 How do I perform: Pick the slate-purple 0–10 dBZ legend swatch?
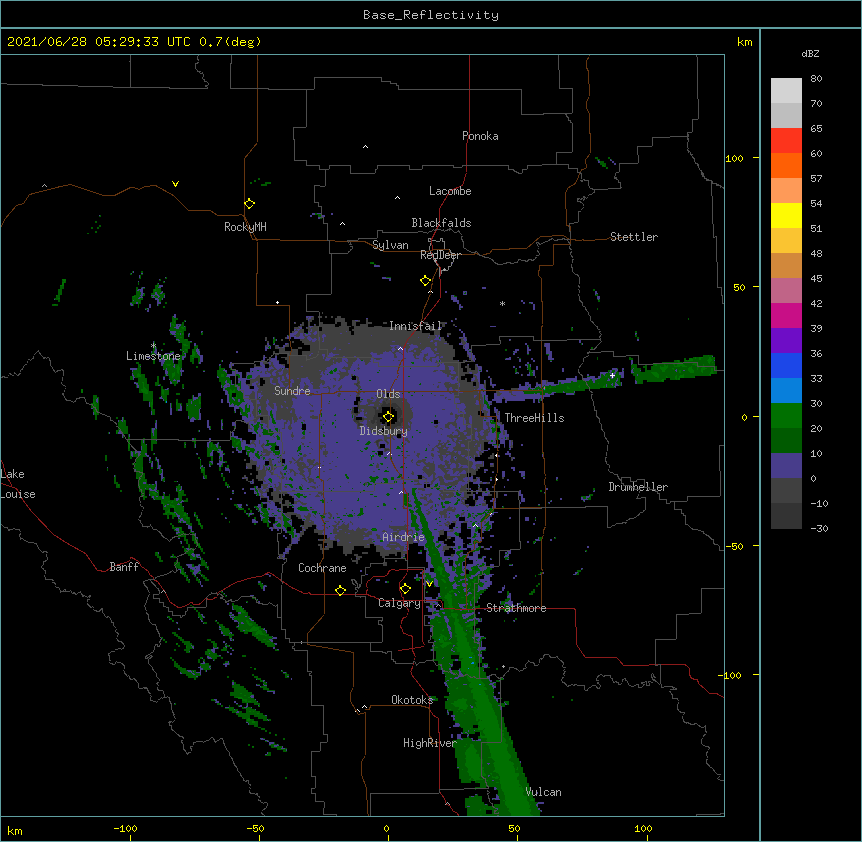click(786, 466)
